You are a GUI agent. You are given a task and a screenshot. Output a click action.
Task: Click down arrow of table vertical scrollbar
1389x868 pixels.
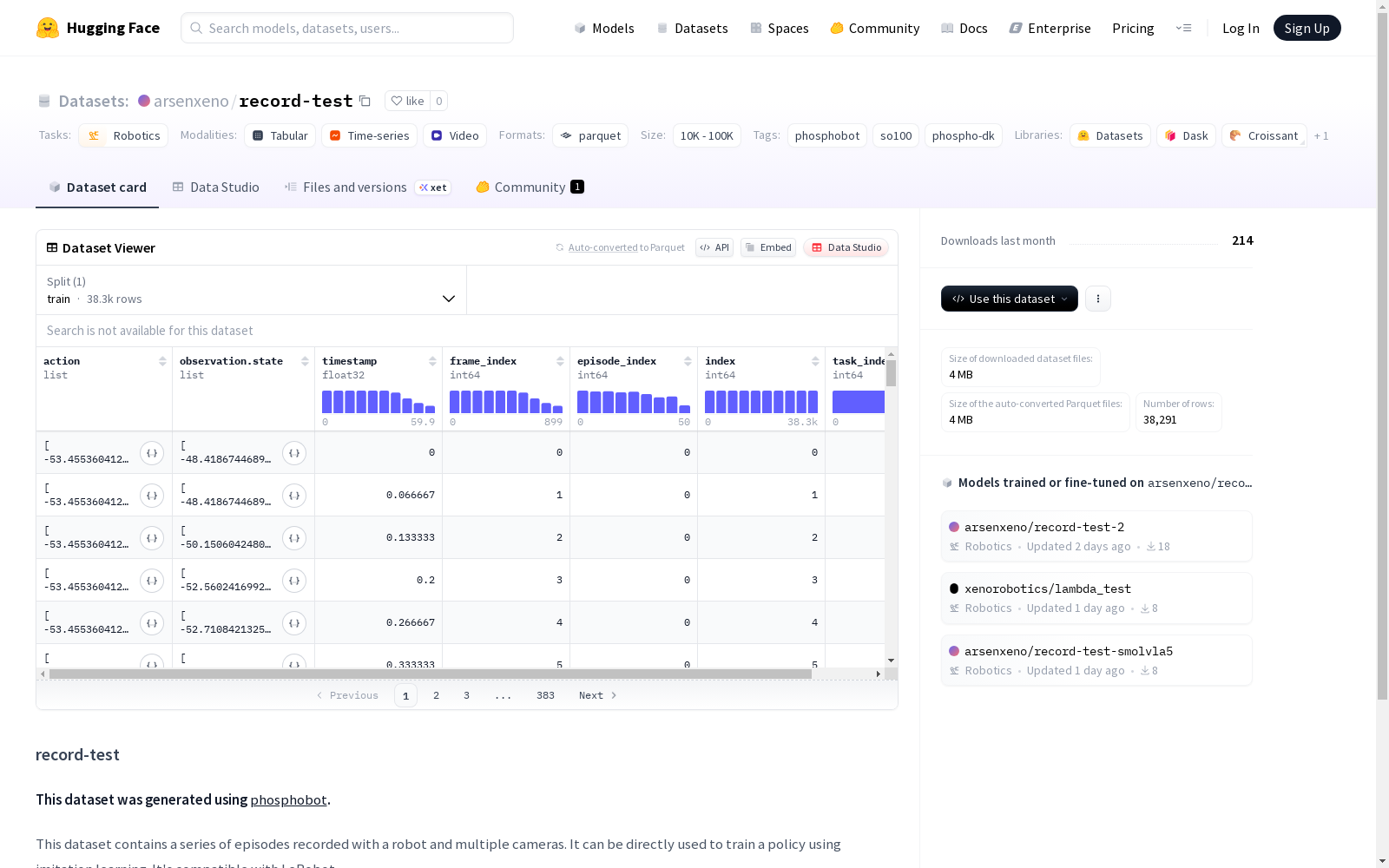pyautogui.click(x=891, y=661)
